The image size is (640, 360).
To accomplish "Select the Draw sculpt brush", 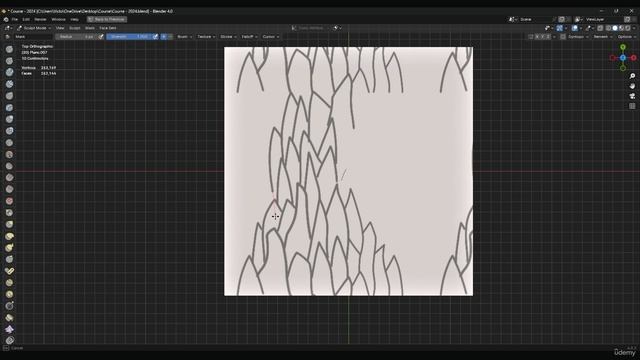I will click(x=9, y=49).
